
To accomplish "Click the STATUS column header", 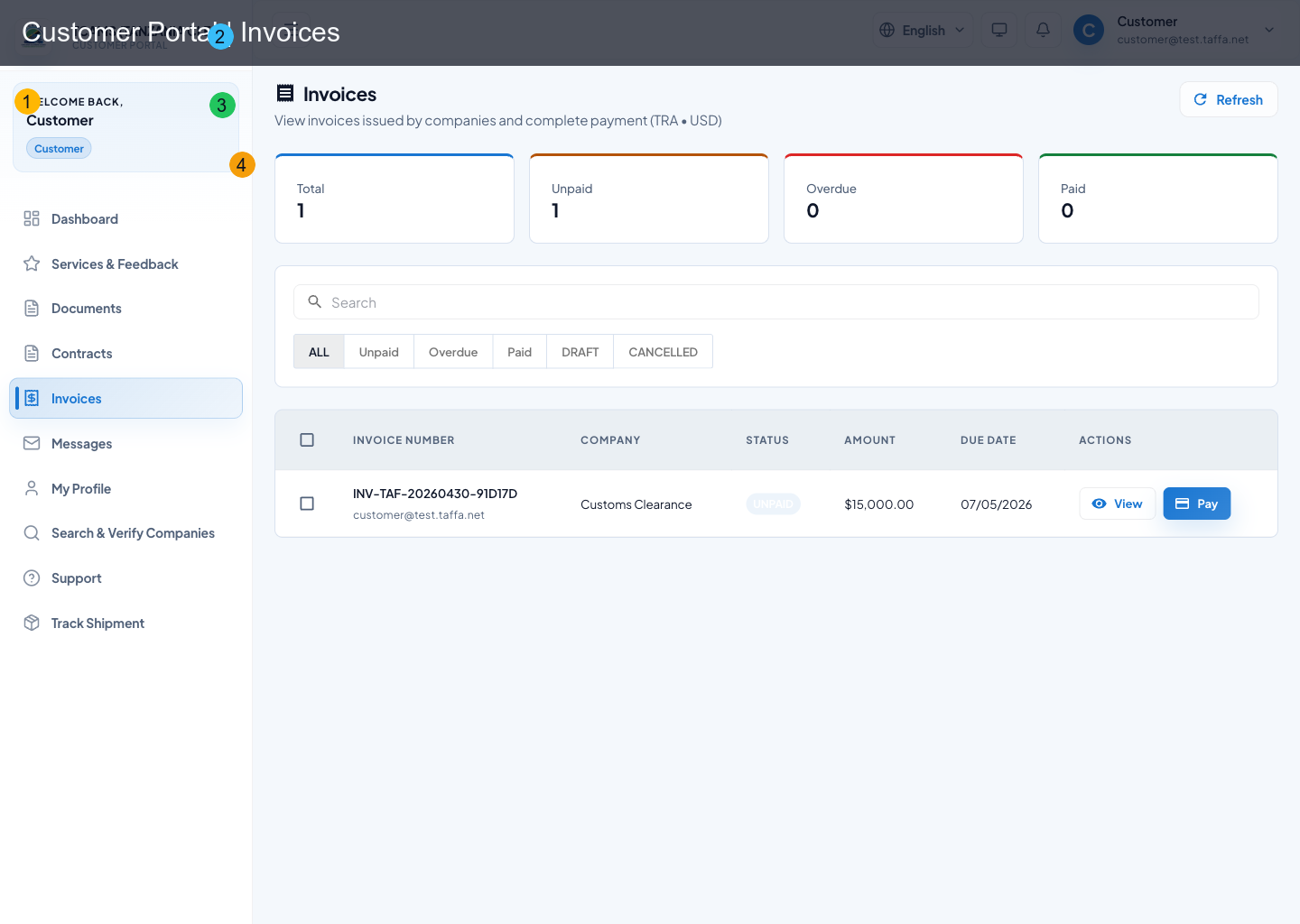I will (767, 440).
